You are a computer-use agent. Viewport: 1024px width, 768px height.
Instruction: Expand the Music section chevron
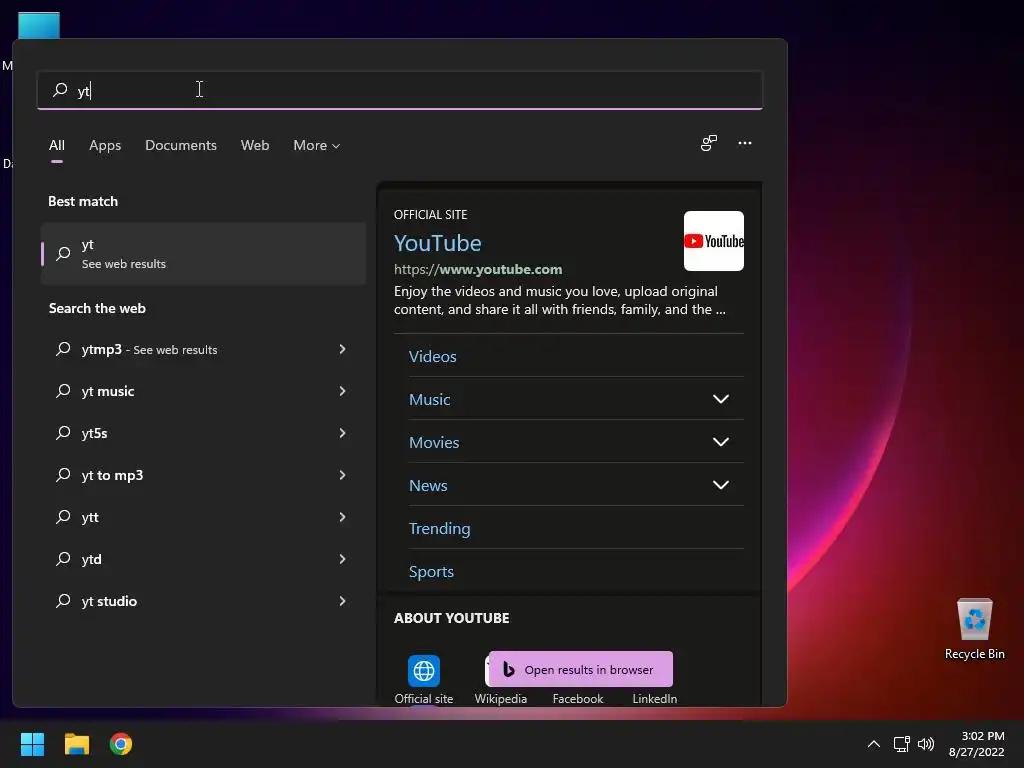720,399
